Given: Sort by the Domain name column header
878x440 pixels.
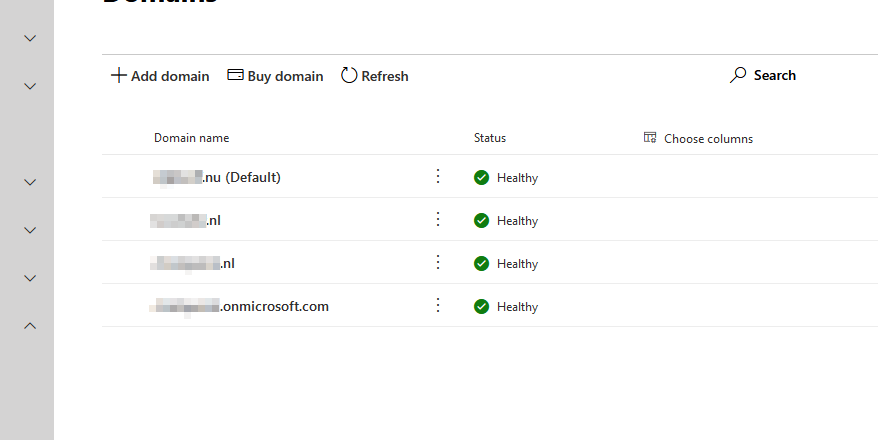Looking at the screenshot, I should tap(191, 138).
